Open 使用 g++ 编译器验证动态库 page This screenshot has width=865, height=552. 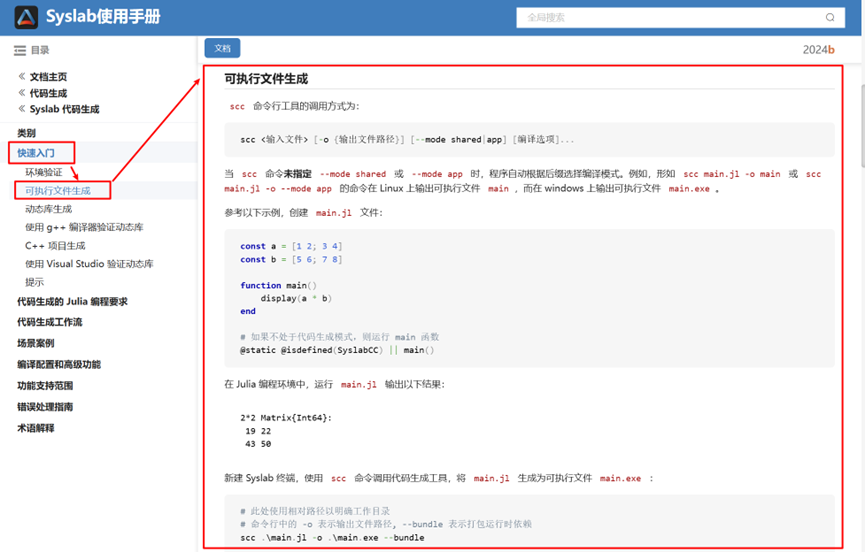click(84, 227)
